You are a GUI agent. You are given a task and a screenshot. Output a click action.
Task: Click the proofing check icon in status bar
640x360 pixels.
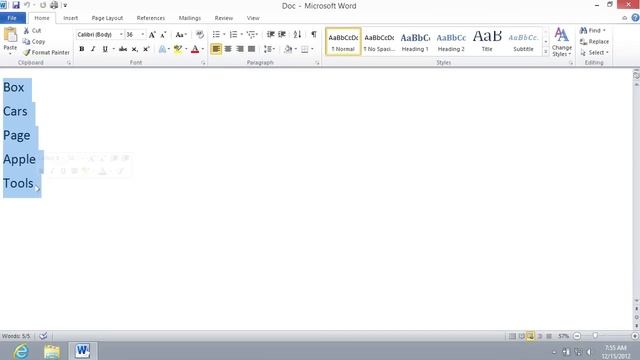coord(43,336)
